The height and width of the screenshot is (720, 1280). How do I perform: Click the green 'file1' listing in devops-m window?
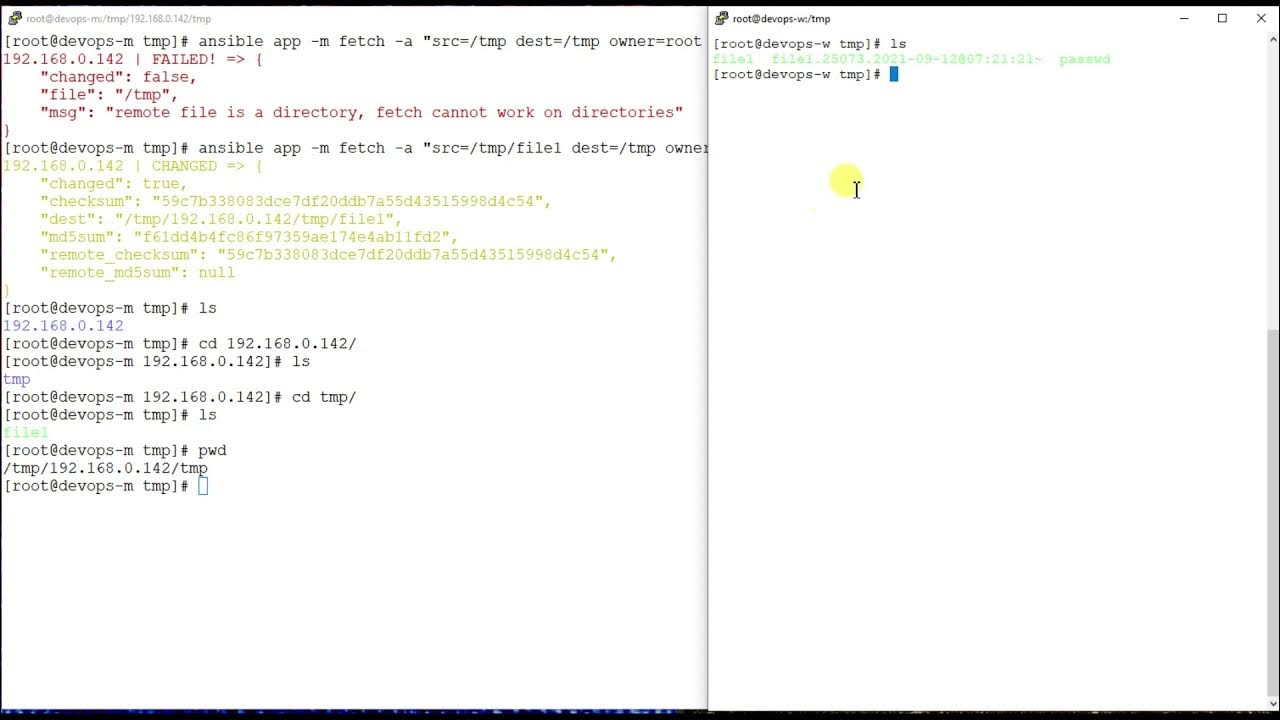(26, 433)
